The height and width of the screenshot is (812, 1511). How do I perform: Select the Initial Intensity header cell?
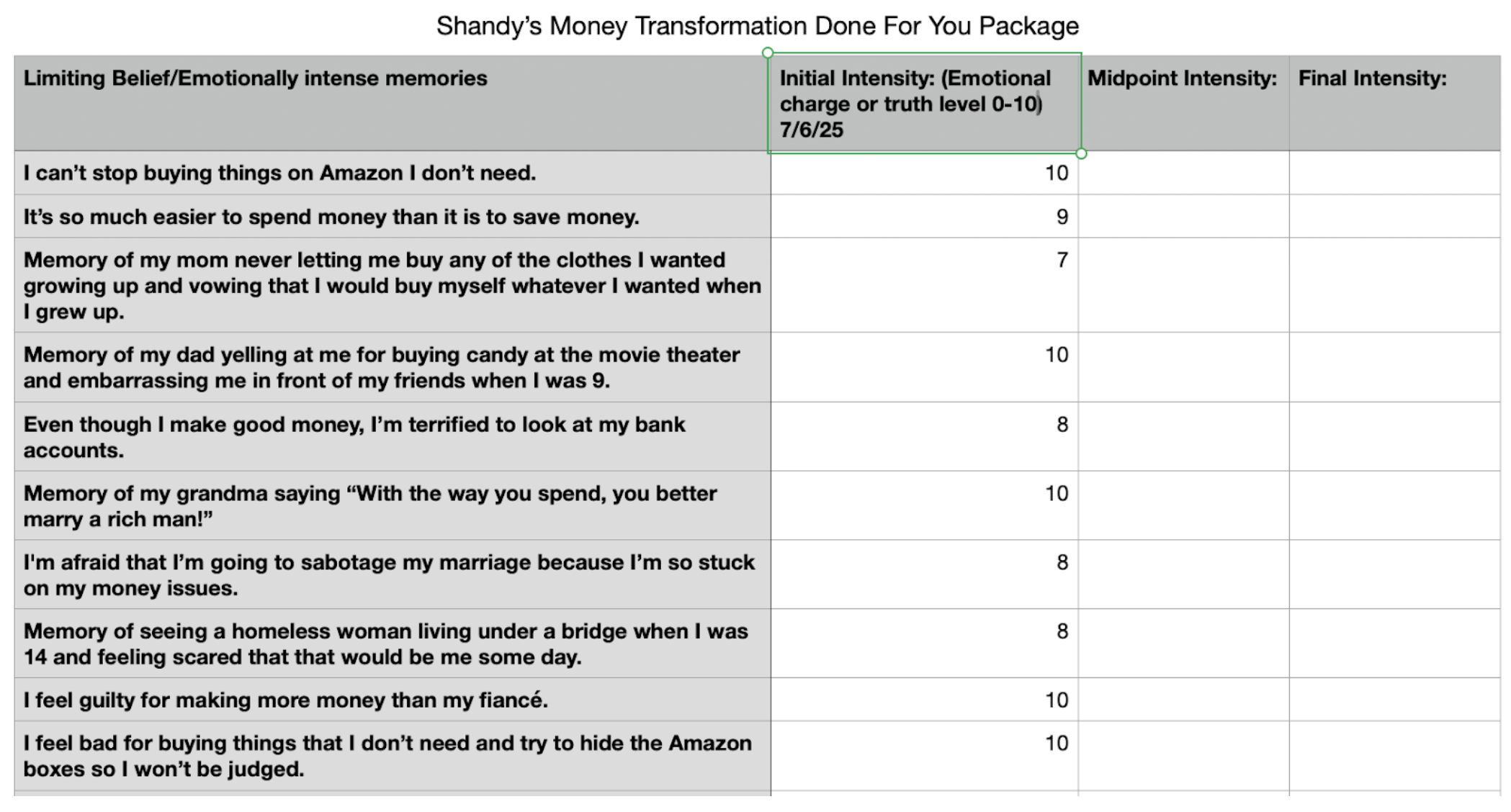[924, 103]
